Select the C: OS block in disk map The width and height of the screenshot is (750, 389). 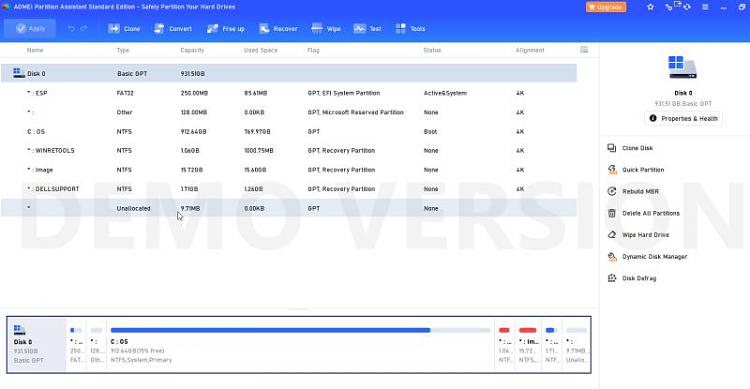click(x=300, y=345)
